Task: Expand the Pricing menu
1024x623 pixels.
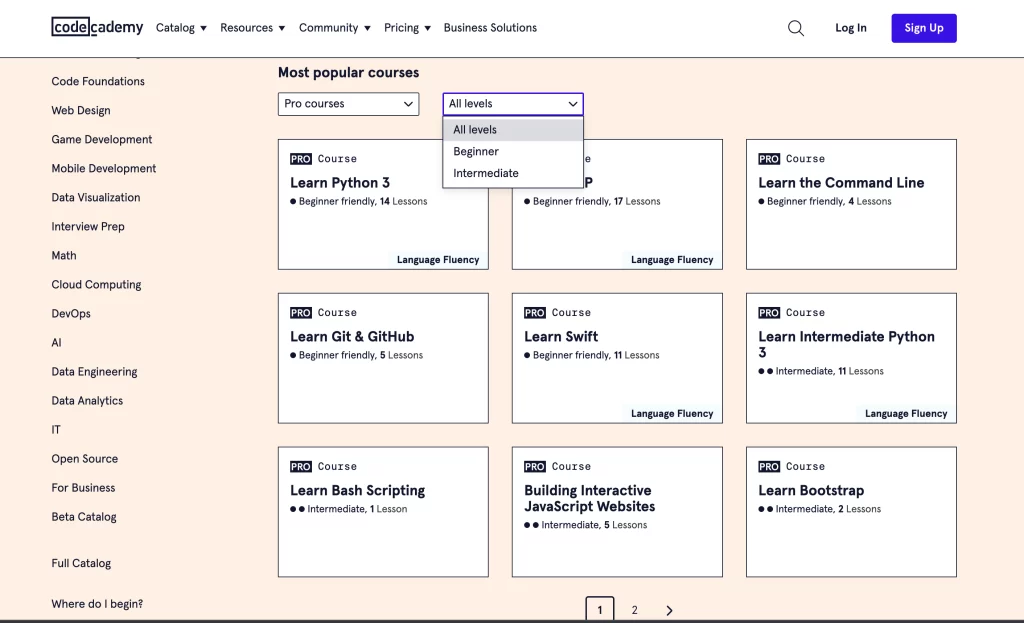Action: (407, 27)
